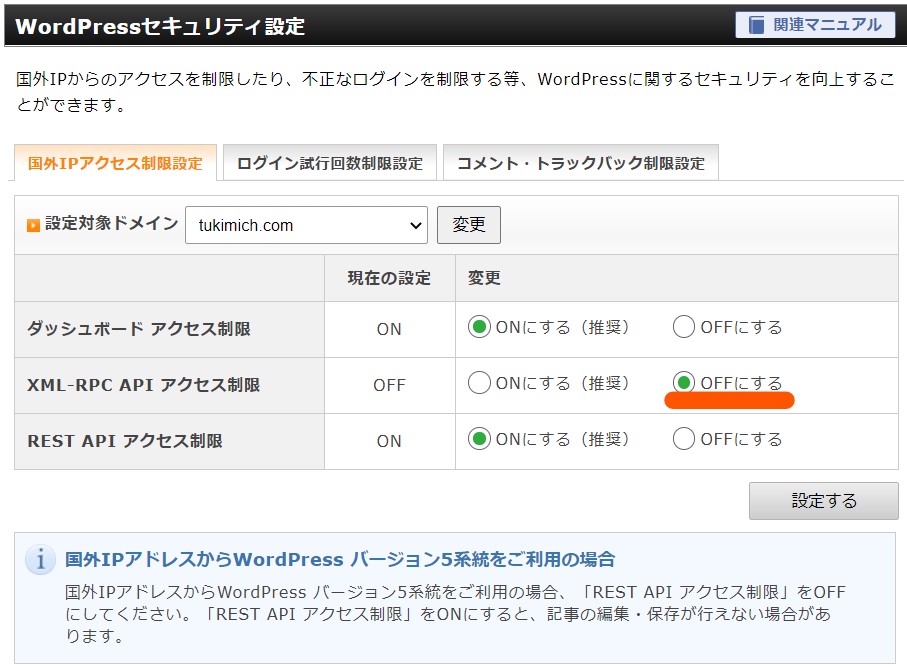
Task: Choose OFFにする for XML-RPC API アクセス制限
Action: point(684,383)
